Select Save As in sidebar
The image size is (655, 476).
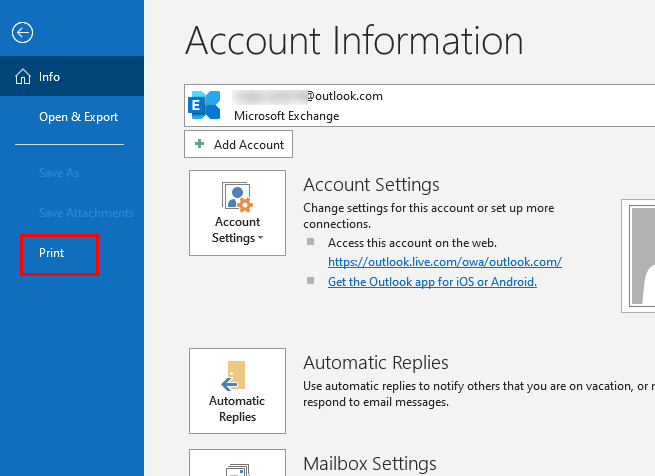pyautogui.click(x=59, y=173)
